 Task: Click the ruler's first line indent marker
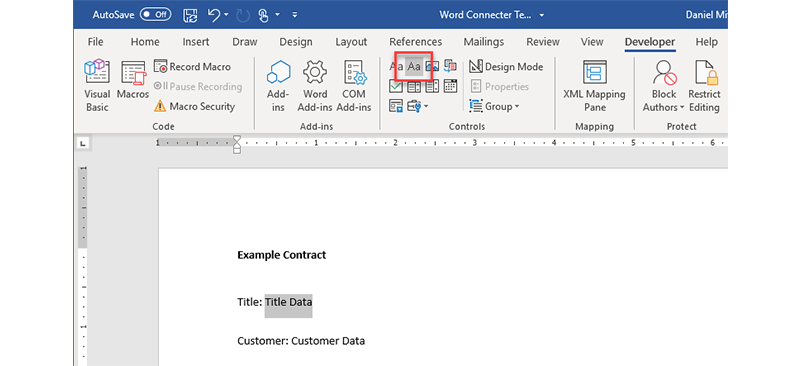pyautogui.click(x=237, y=139)
